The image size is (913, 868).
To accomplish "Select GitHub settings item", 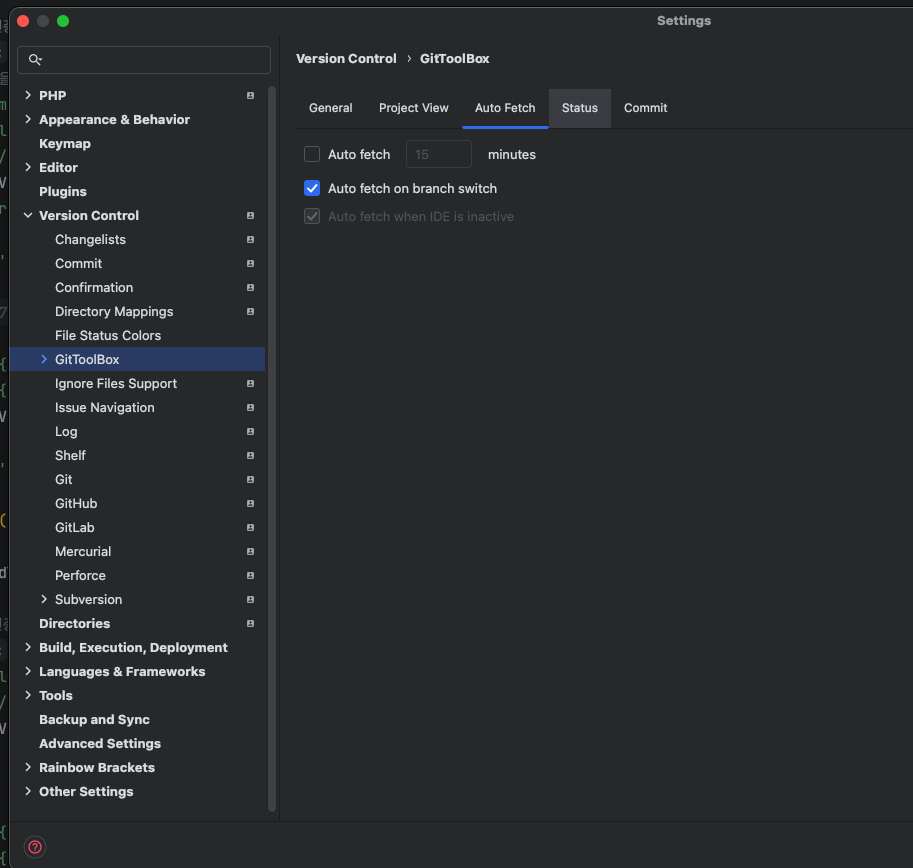I will pyautogui.click(x=76, y=504).
